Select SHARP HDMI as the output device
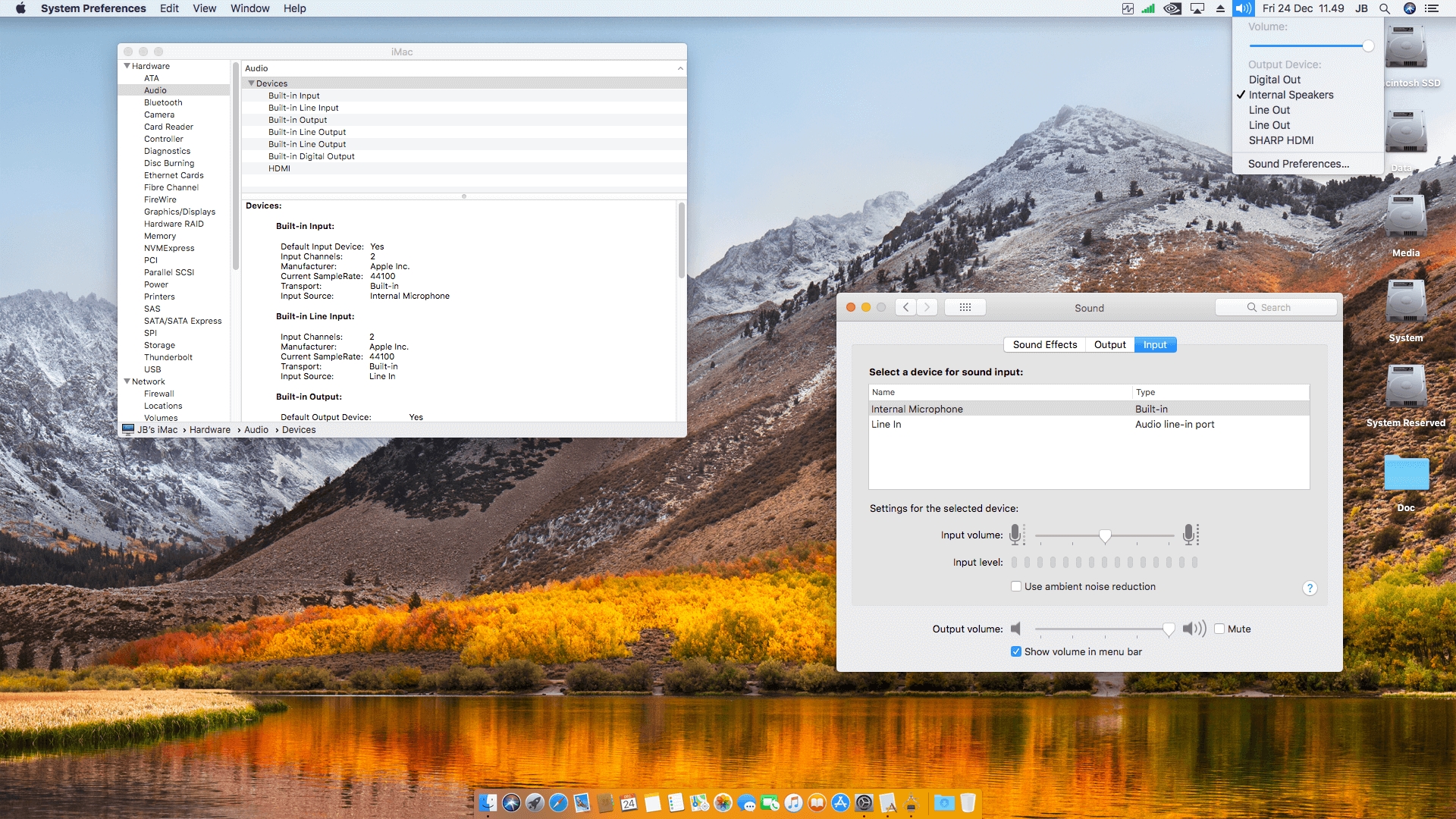The height and width of the screenshot is (819, 1456). [x=1282, y=140]
